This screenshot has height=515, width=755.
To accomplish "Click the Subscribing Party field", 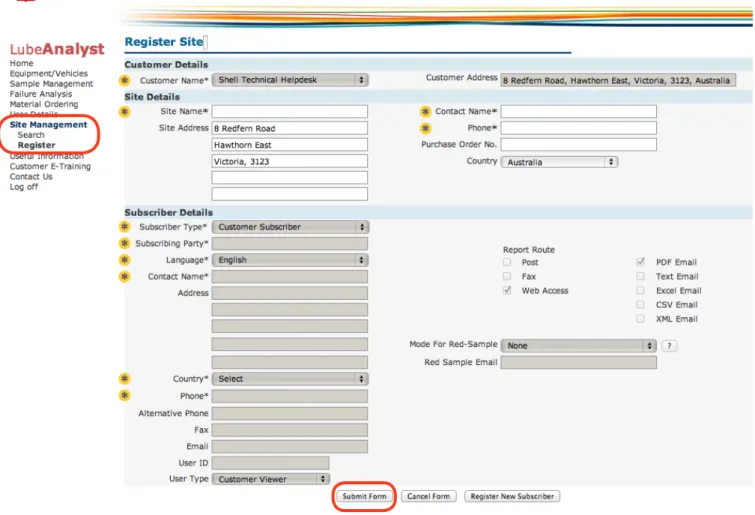I will (x=290, y=244).
